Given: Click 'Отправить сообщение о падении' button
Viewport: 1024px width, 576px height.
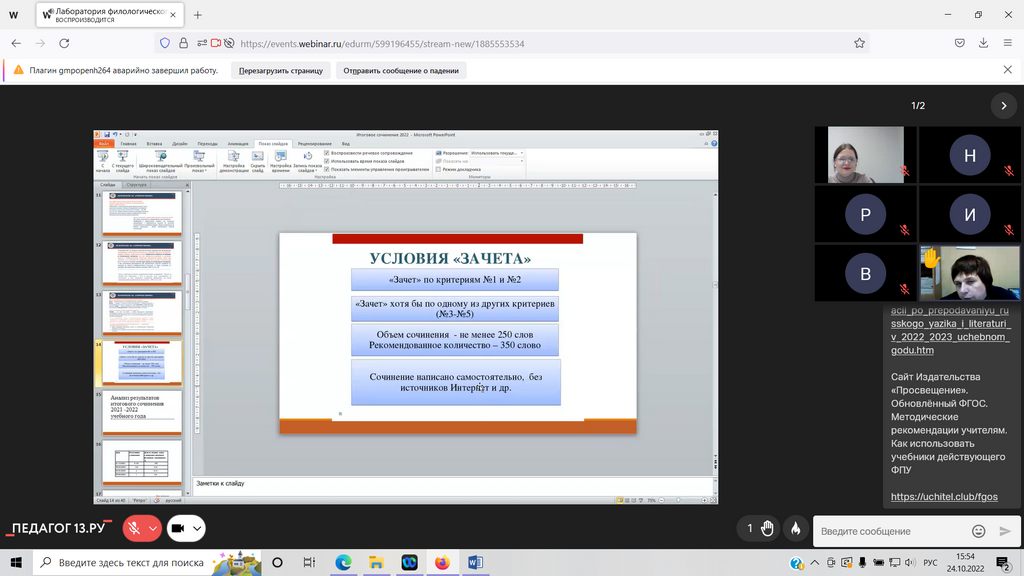Looking at the screenshot, I should 401,71.
